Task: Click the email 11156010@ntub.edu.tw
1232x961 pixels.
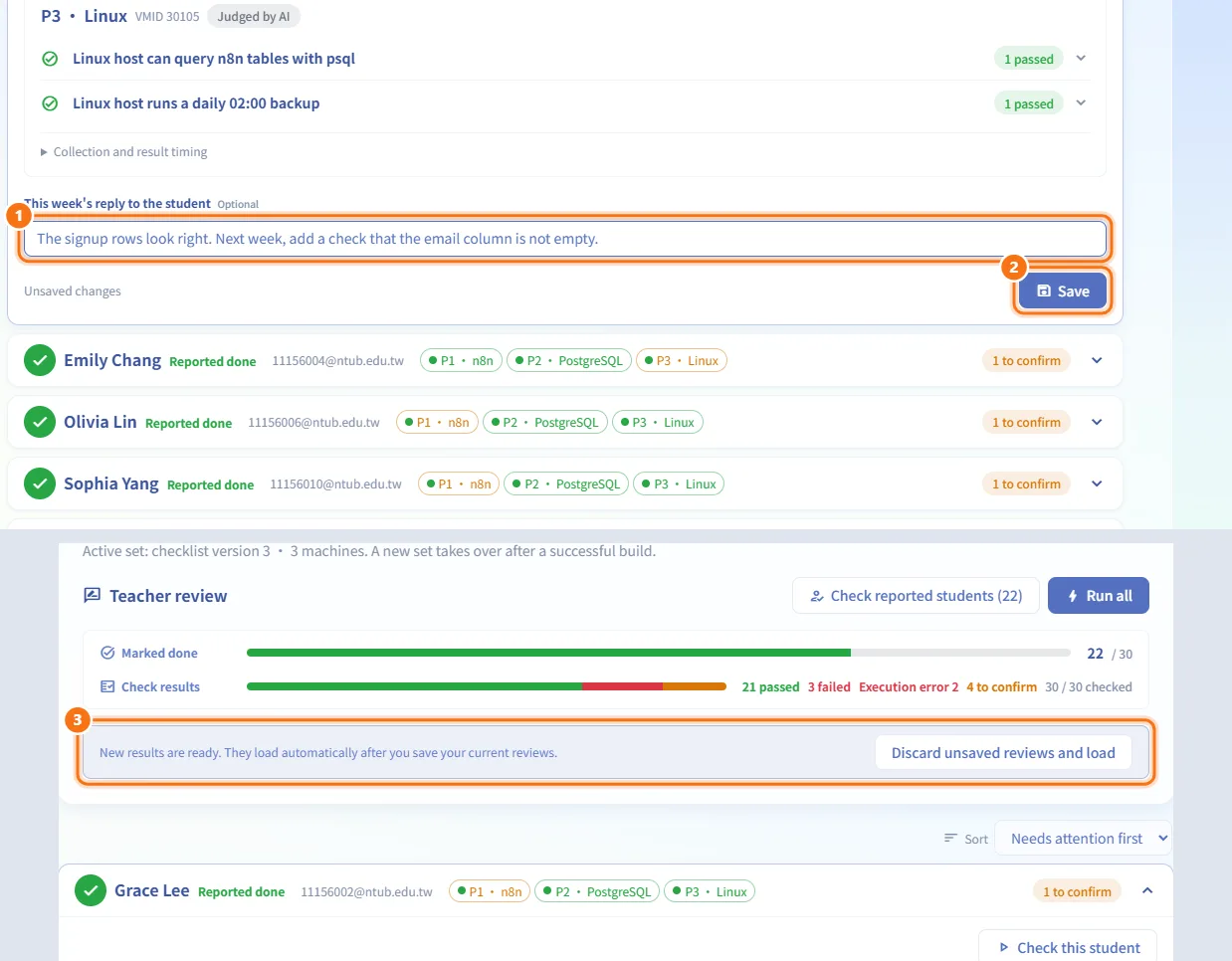Action: (x=335, y=484)
